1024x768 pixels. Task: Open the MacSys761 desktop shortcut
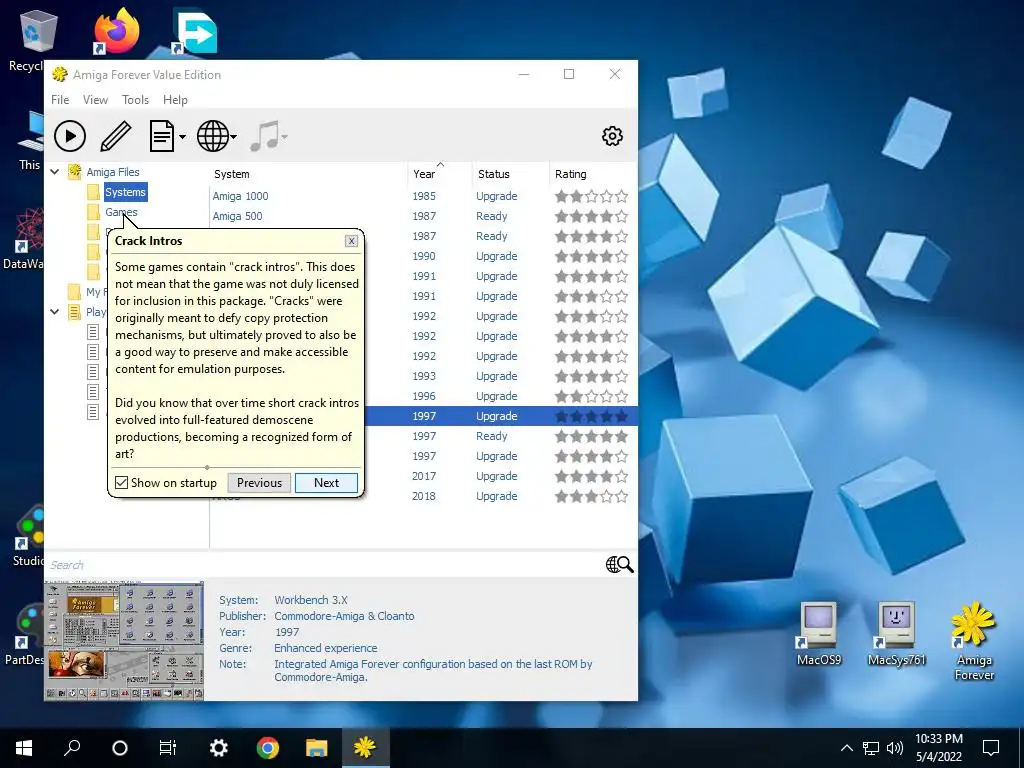pyautogui.click(x=897, y=633)
